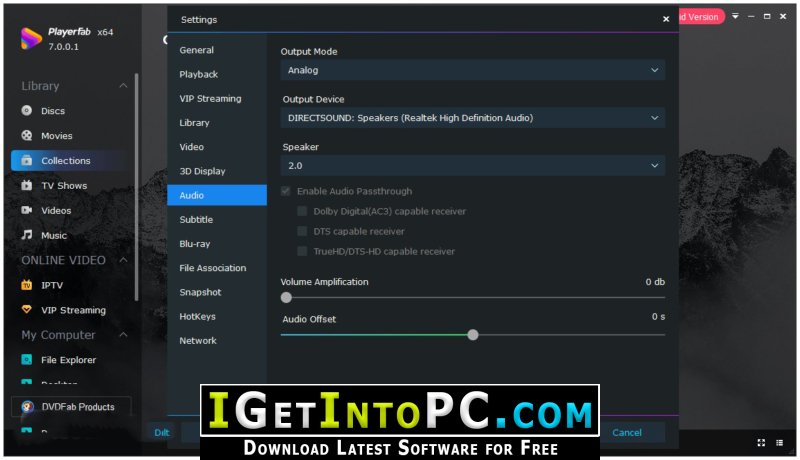Screen dimensions: 800x460
Task: Open the Videos camera icon
Action: (27, 211)
